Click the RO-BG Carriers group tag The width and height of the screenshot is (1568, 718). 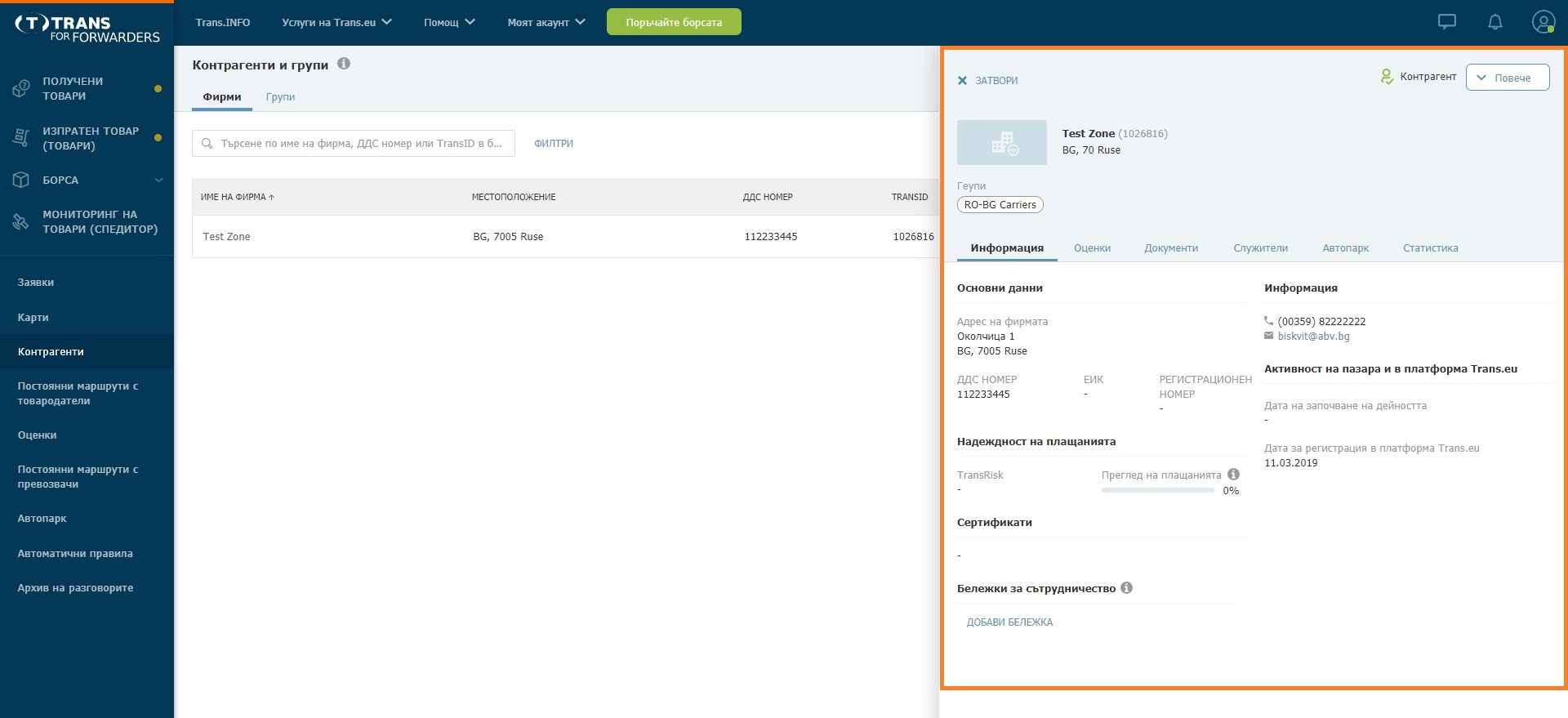(x=1000, y=204)
